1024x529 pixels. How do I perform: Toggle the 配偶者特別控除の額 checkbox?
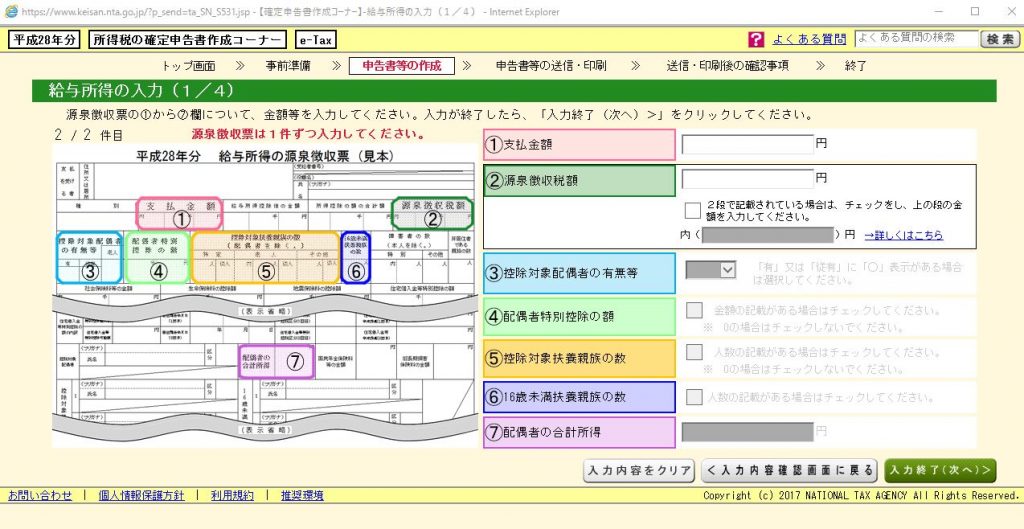[693, 310]
